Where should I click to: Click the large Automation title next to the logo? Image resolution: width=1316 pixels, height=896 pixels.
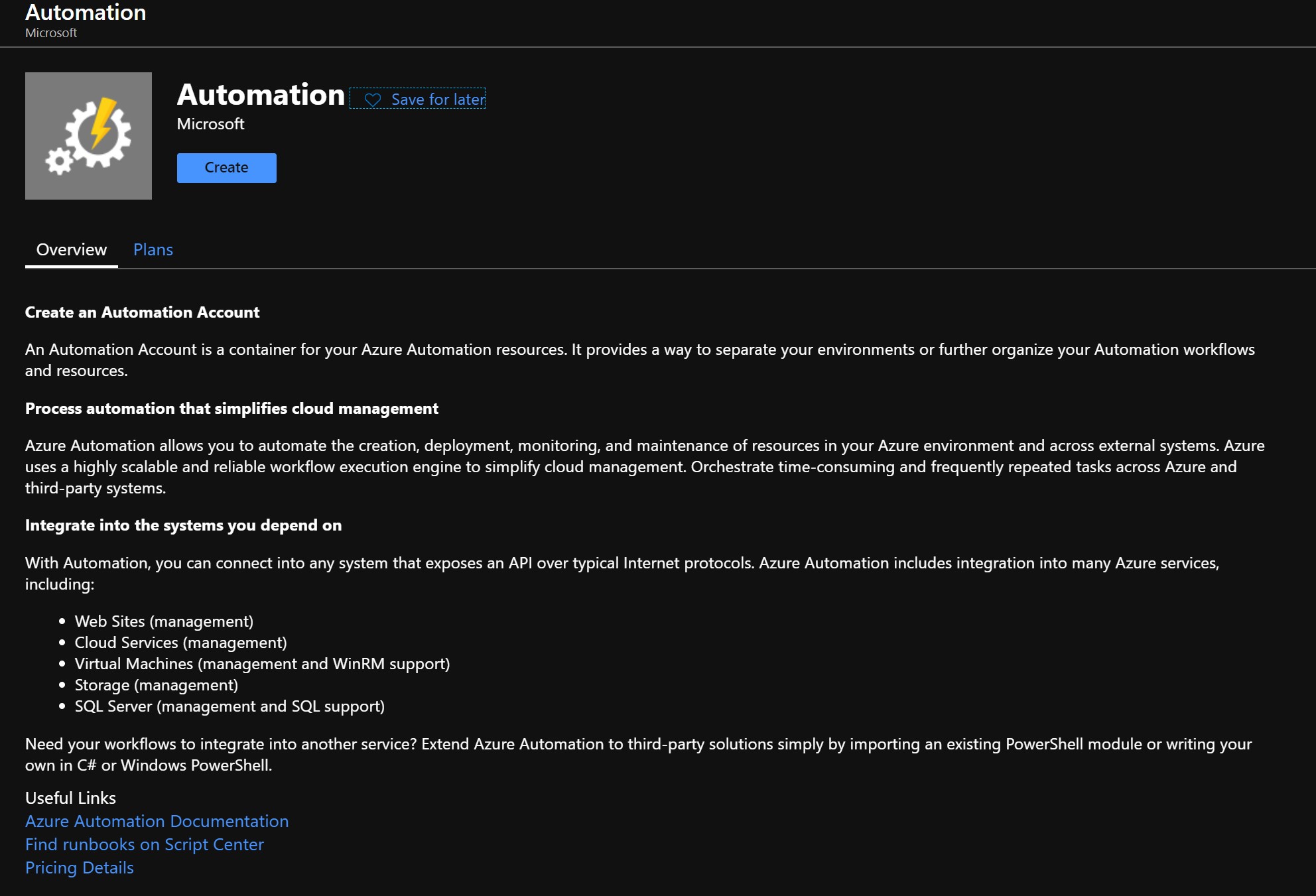click(x=261, y=95)
